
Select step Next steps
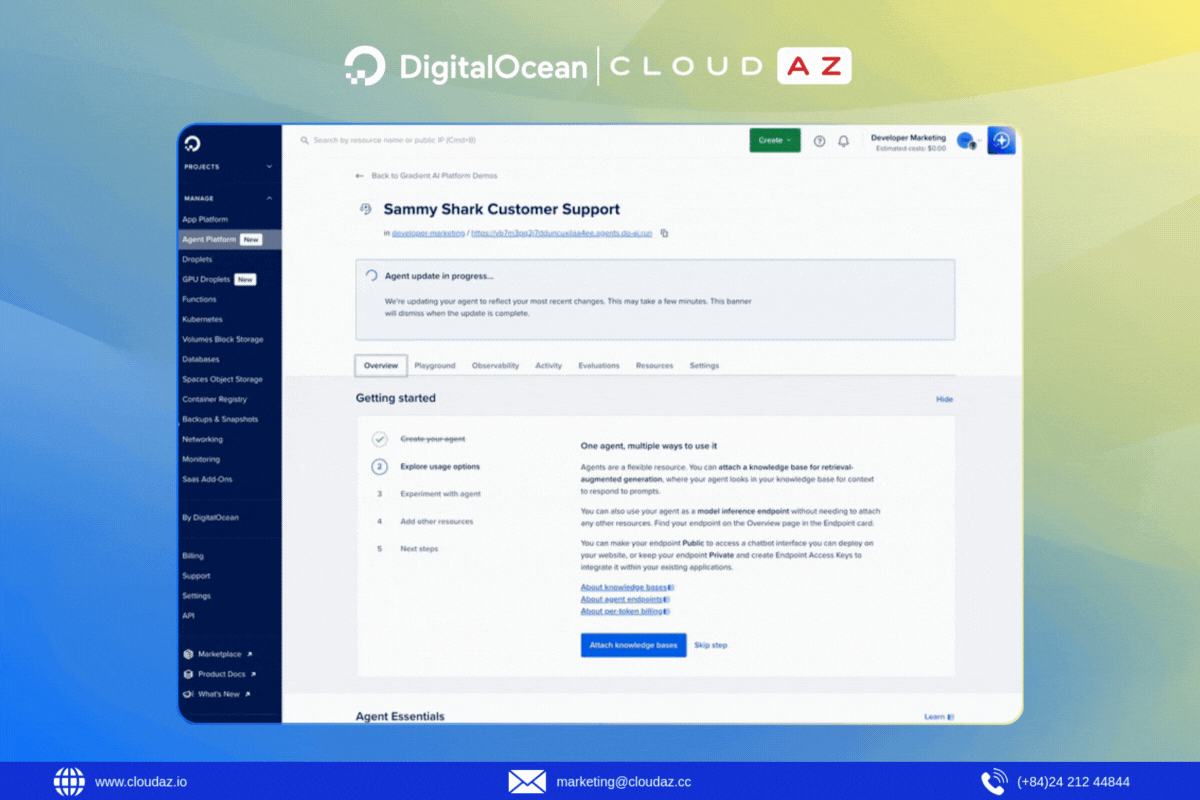419,548
